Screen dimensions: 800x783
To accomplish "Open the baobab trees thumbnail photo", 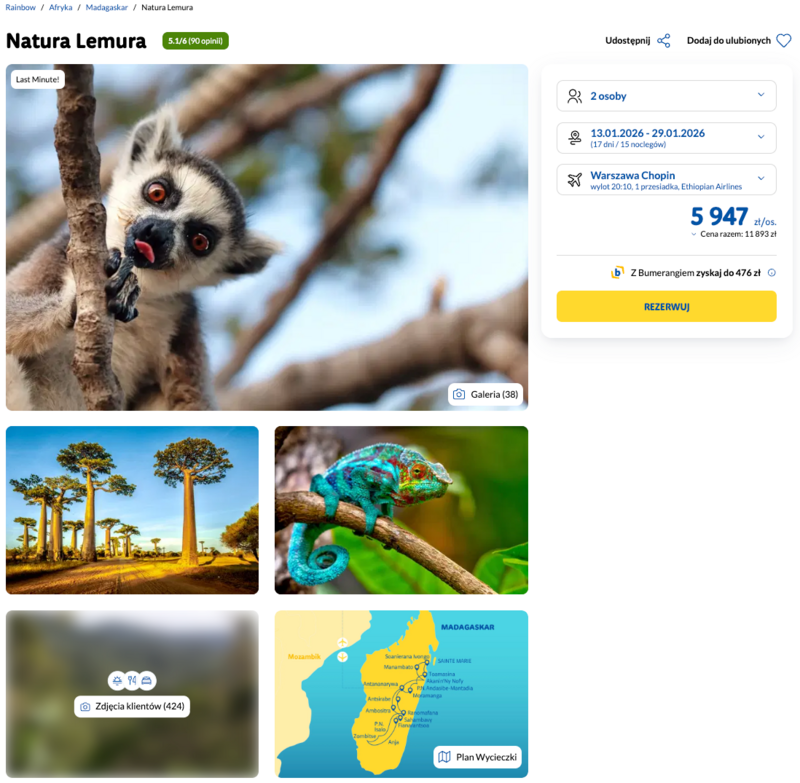I will tap(132, 510).
